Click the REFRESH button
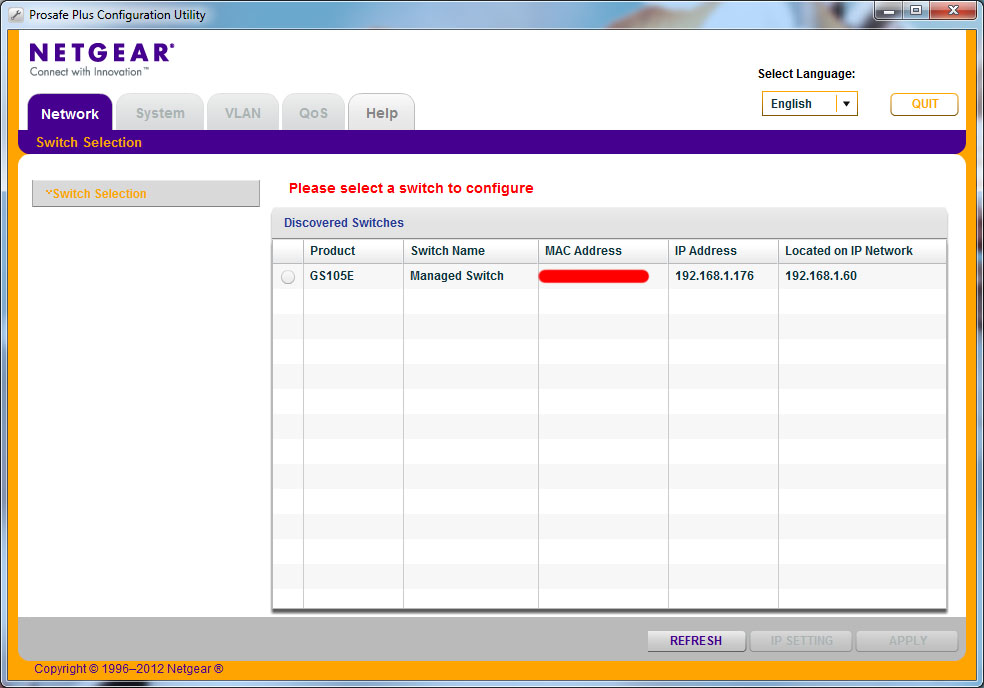This screenshot has width=984, height=688. (696, 641)
